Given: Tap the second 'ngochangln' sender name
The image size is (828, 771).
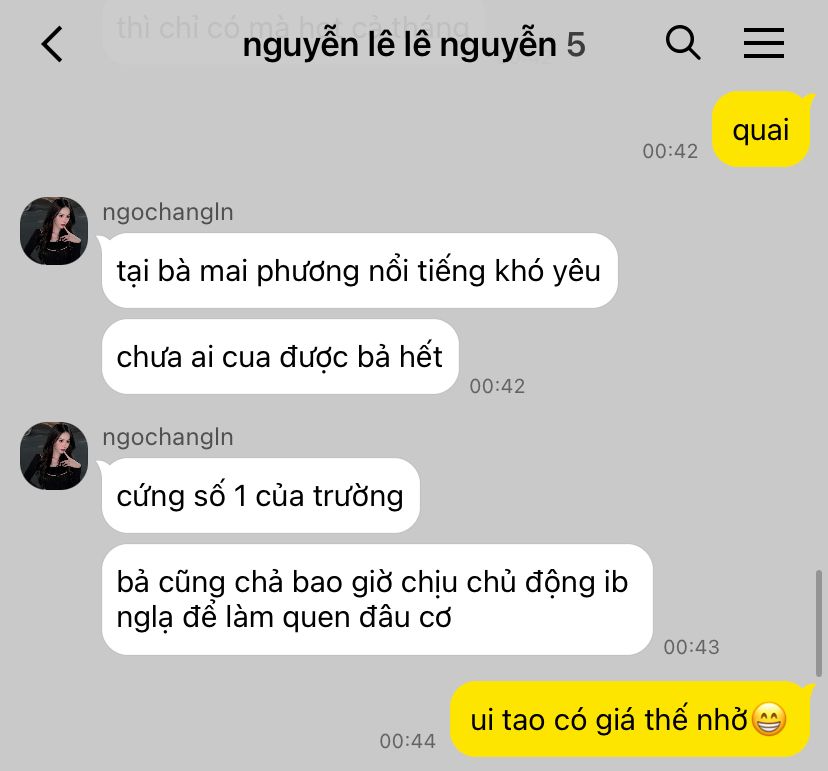Looking at the screenshot, I should pyautogui.click(x=168, y=437).
